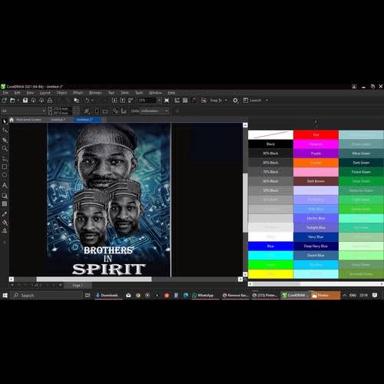Image resolution: width=384 pixels, height=384 pixels.
Task: Select the Text tool (letter A)
Action: (x=4, y=186)
